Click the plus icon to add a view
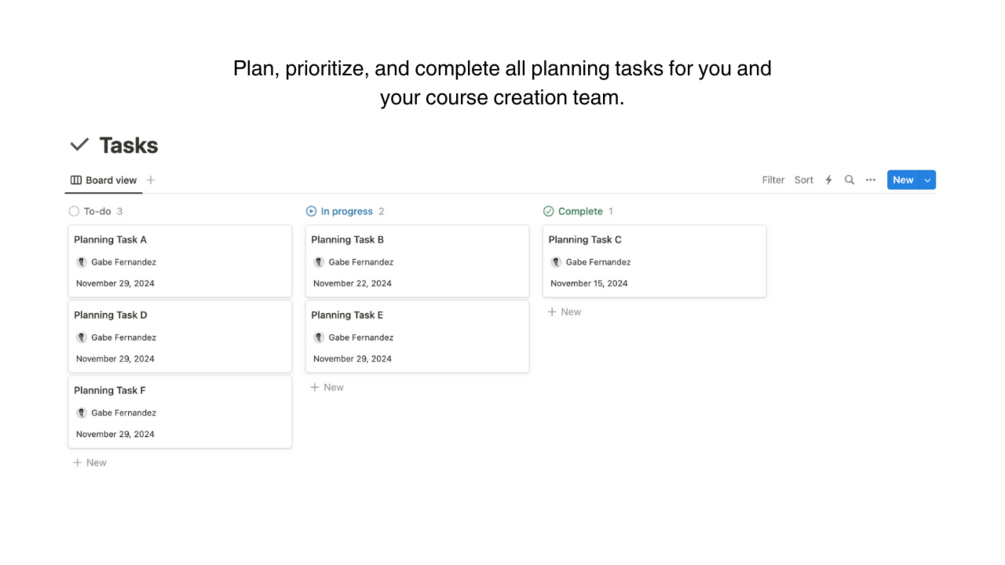Image resolution: width=1005 pixels, height=565 pixels. (x=151, y=180)
